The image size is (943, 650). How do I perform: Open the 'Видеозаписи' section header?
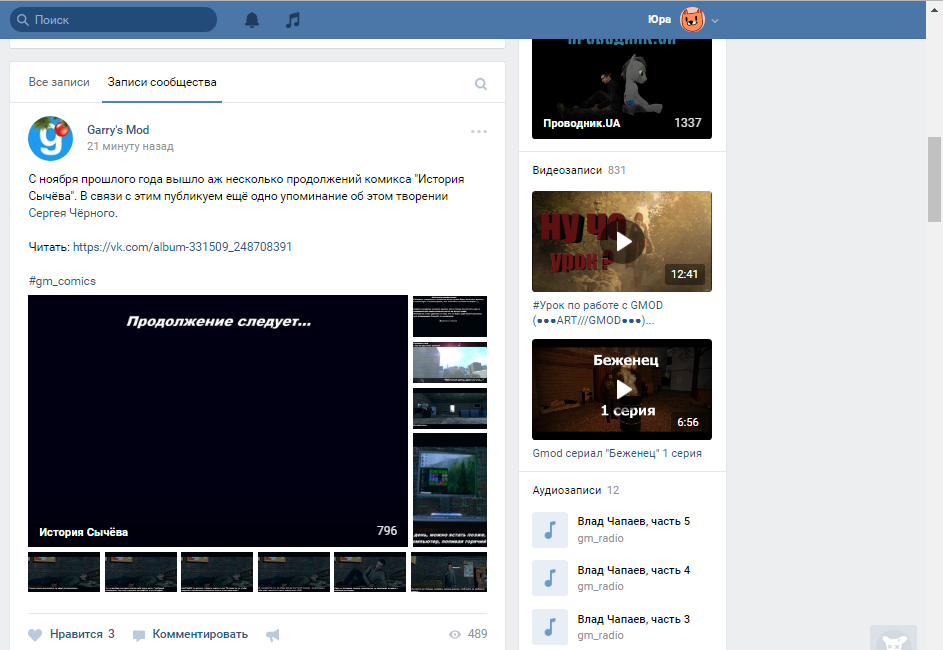click(x=567, y=170)
